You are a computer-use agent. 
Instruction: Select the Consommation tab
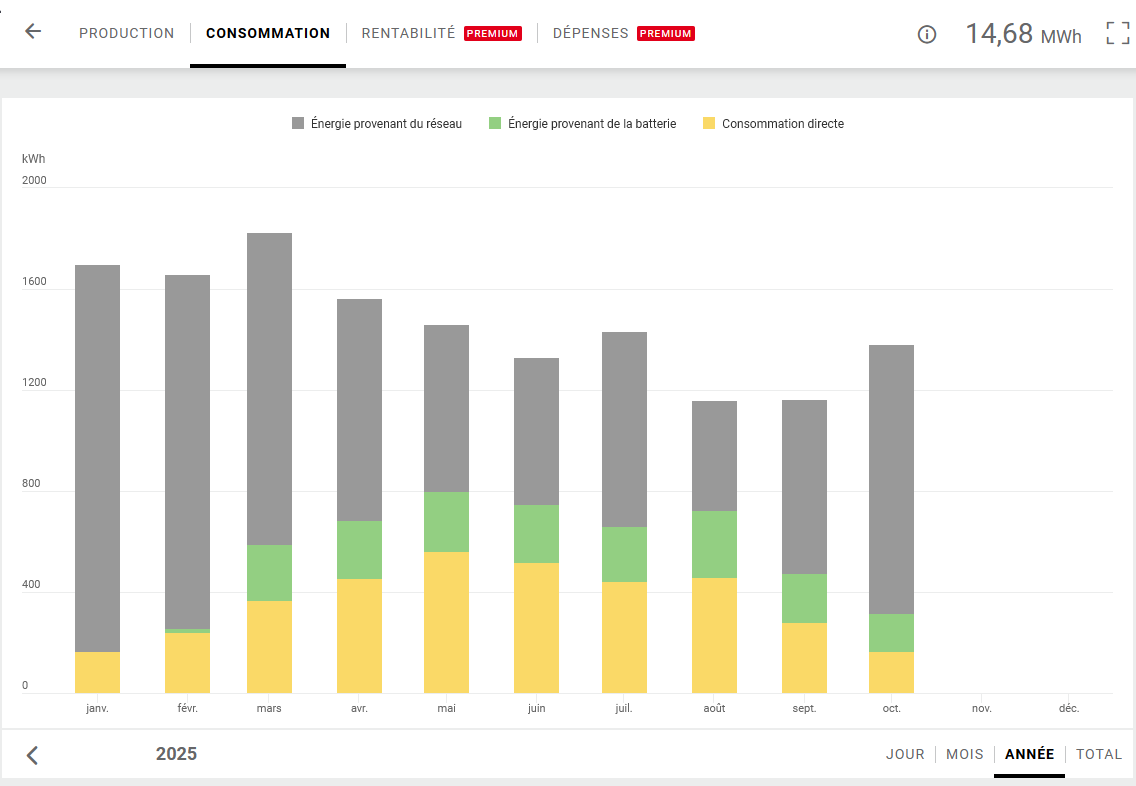point(268,33)
